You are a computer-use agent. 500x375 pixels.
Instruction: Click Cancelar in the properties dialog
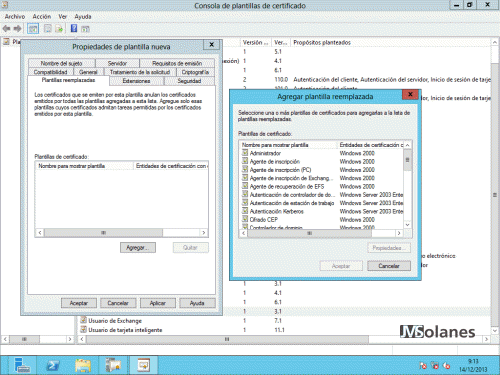[x=118, y=303]
